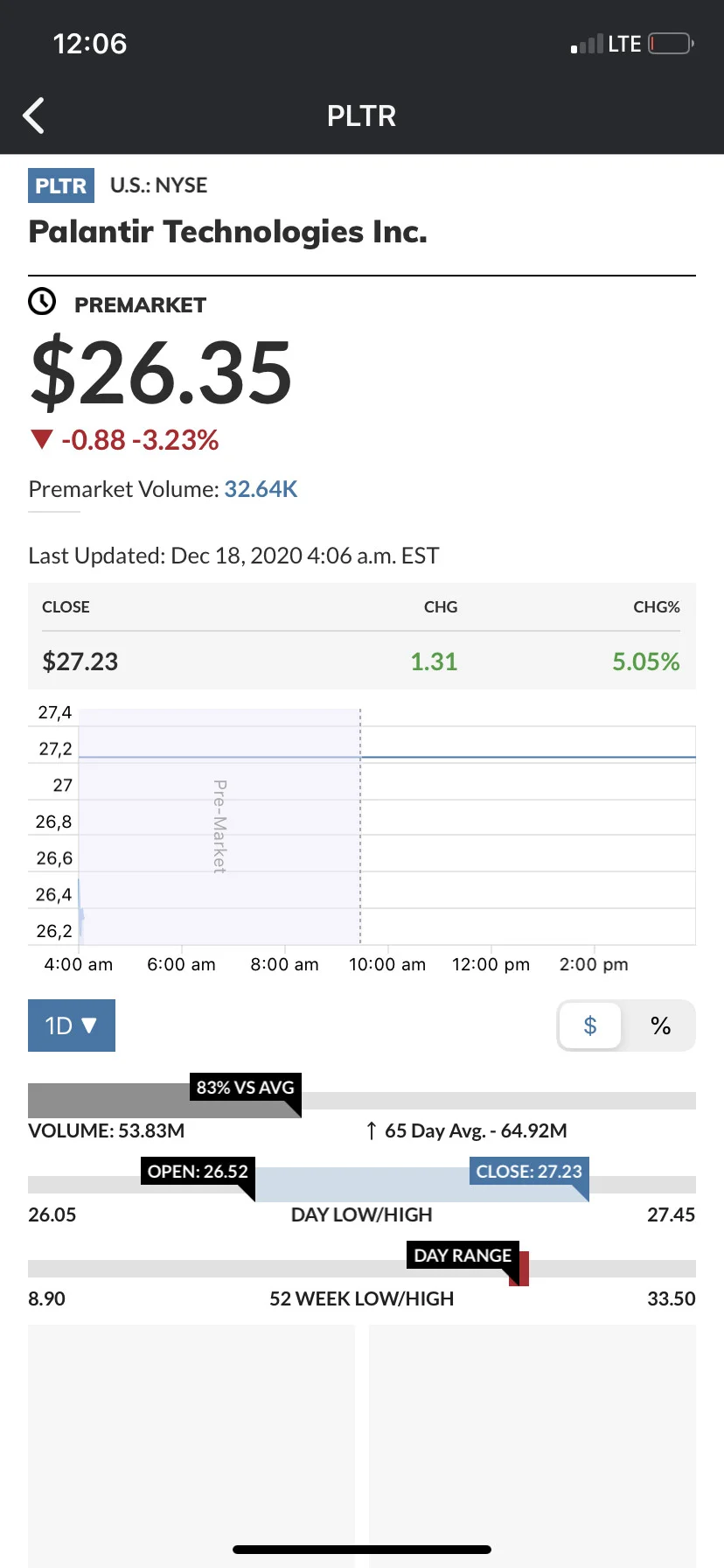Switch chart to dollar view
This screenshot has height=1568, width=724.
pos(590,1025)
